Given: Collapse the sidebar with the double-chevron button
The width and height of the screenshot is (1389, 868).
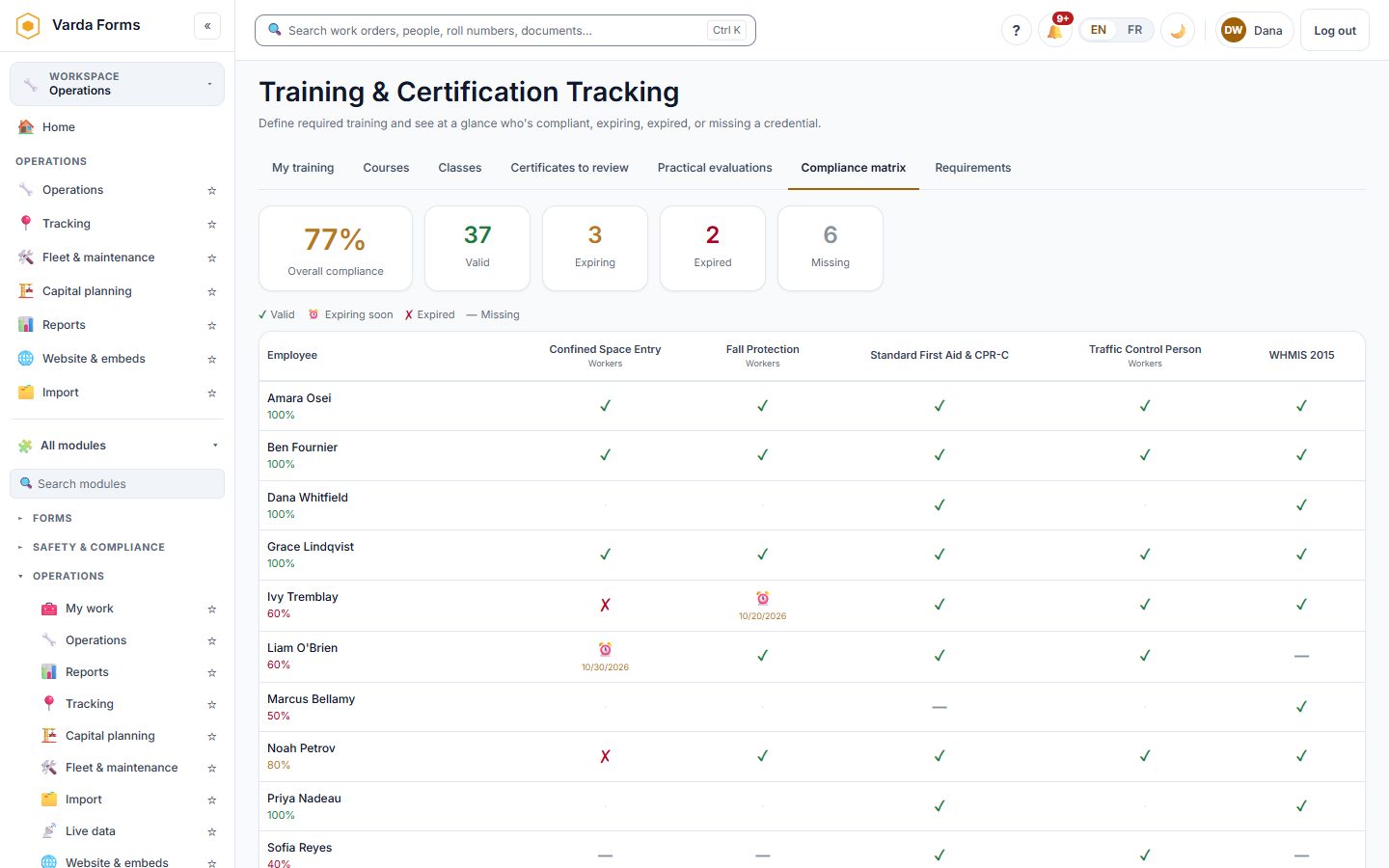Looking at the screenshot, I should pyautogui.click(x=207, y=26).
